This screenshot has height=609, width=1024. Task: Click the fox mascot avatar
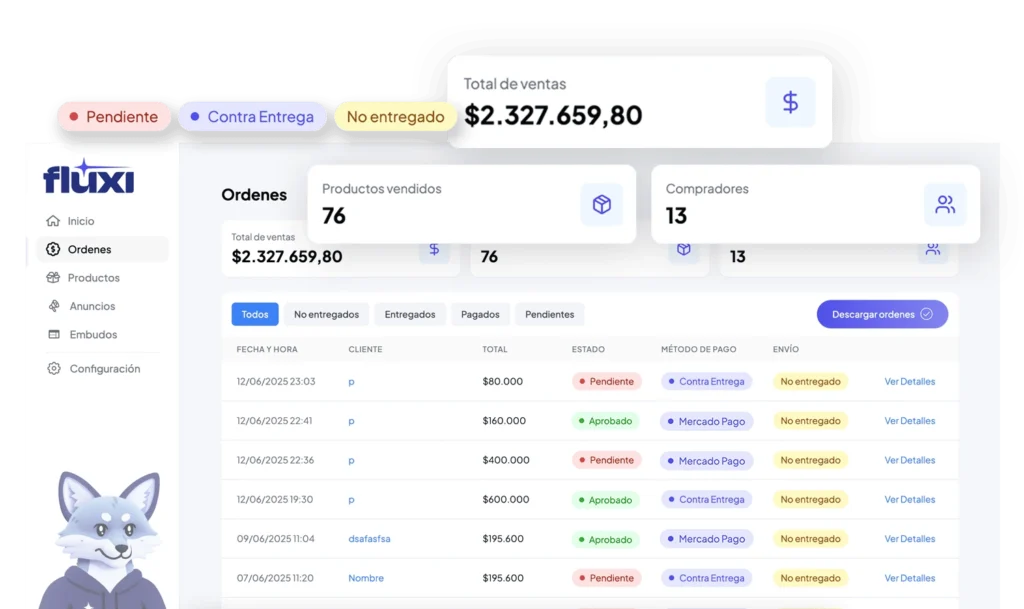tap(106, 539)
